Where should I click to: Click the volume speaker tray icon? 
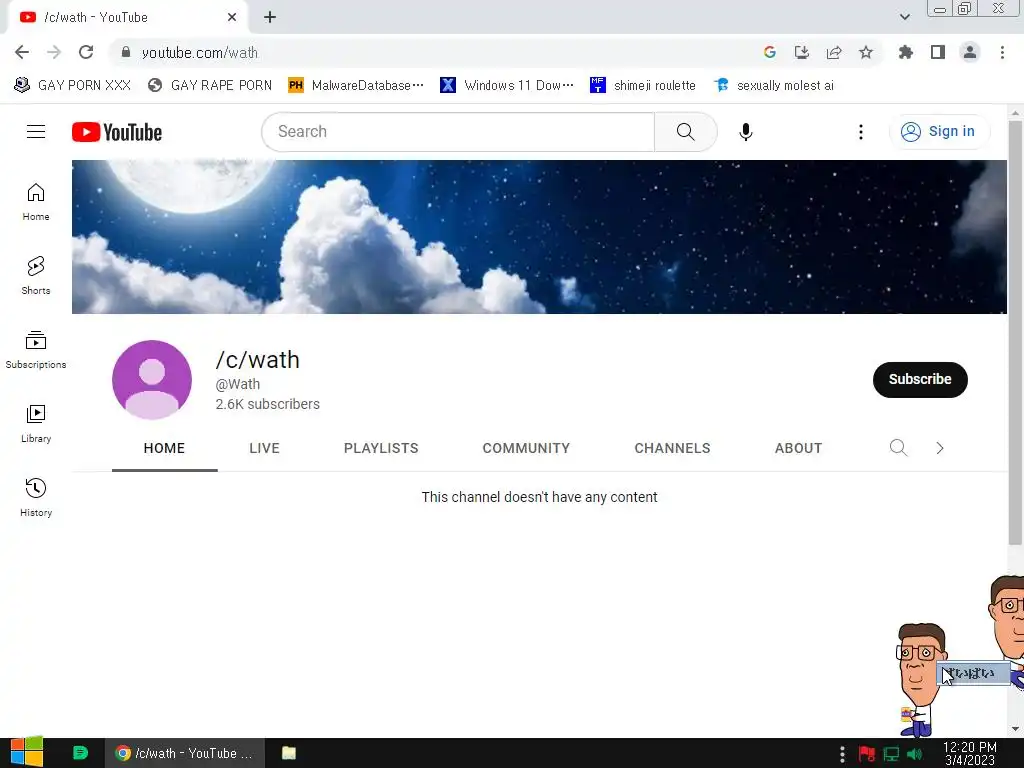click(x=914, y=754)
